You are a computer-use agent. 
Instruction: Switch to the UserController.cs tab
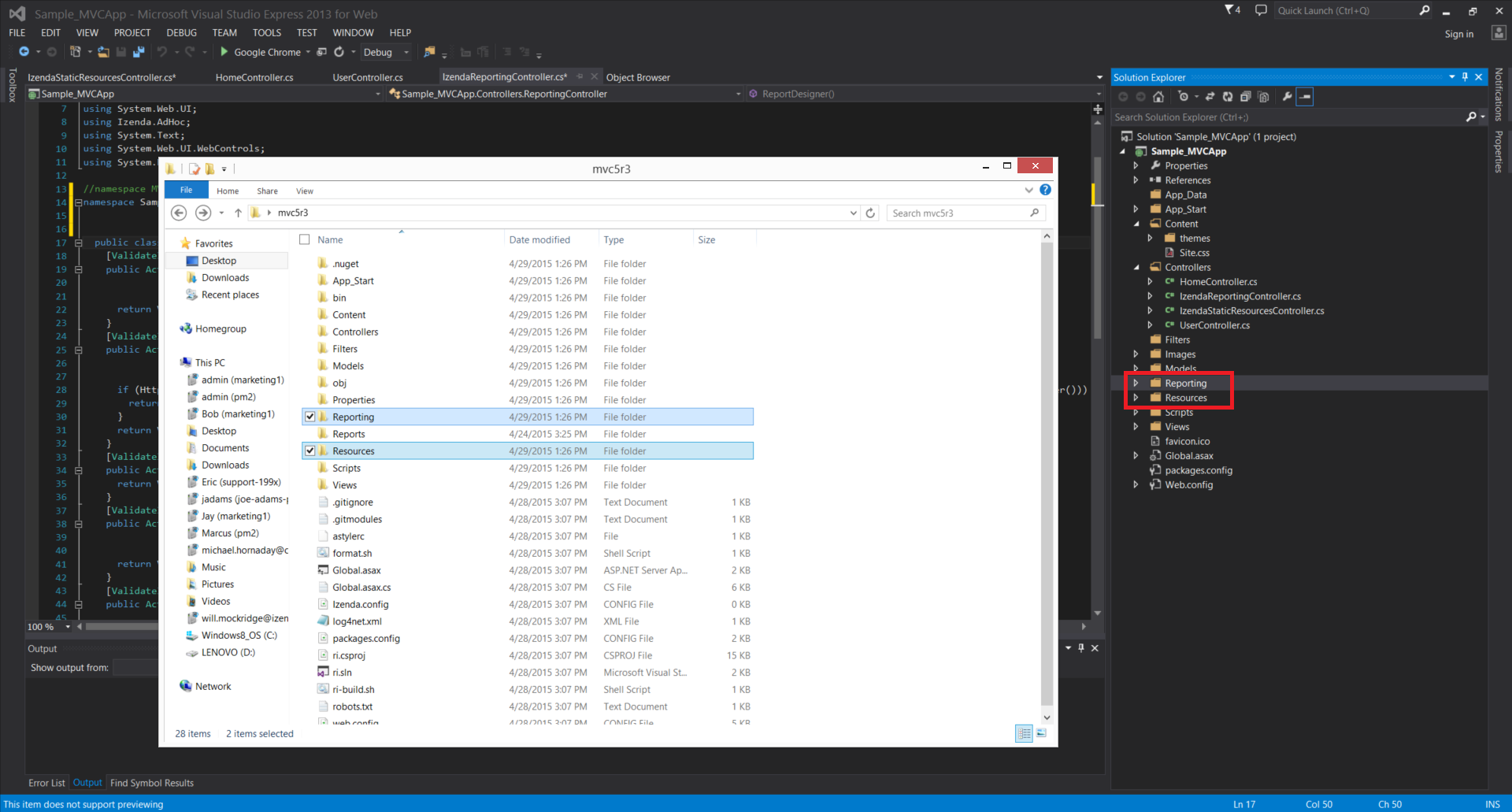coord(368,77)
